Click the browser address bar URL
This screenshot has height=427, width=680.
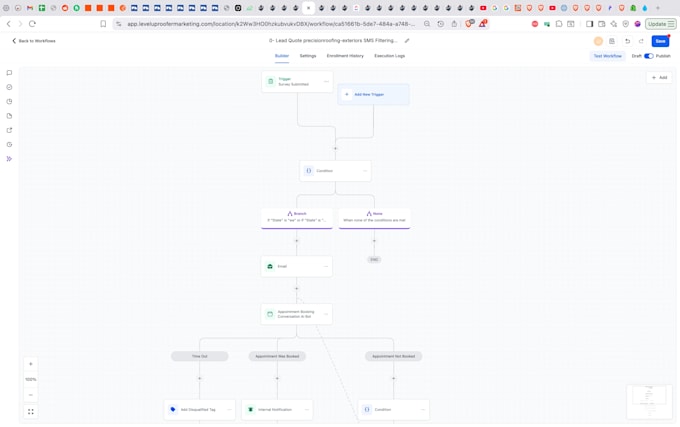(271, 24)
